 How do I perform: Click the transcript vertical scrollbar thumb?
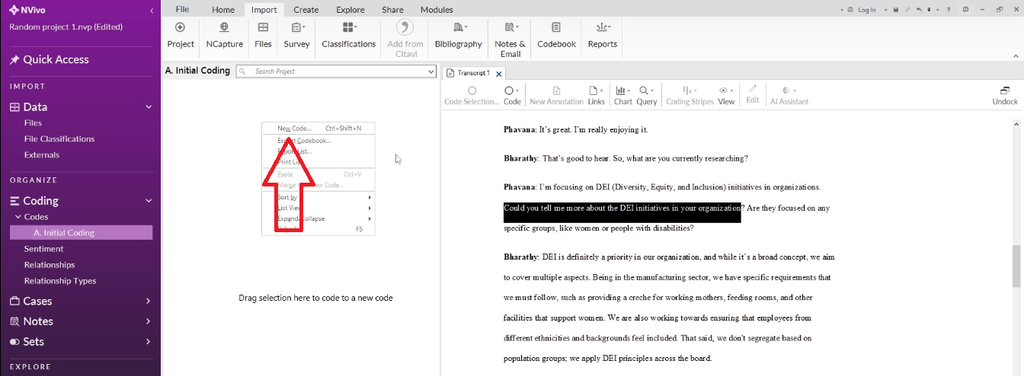1017,266
